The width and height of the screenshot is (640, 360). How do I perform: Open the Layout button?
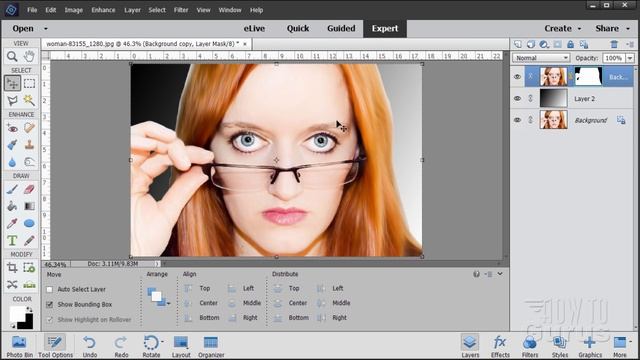[x=181, y=346]
